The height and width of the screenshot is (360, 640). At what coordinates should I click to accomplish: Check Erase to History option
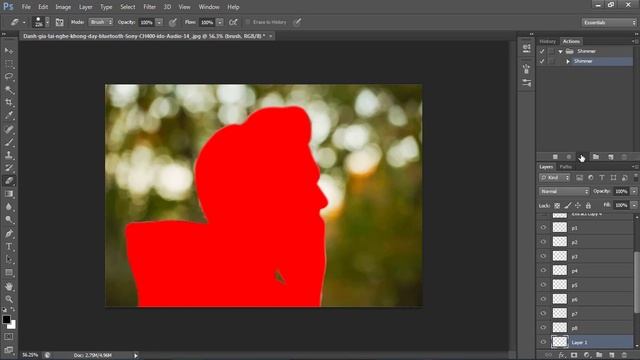248,22
